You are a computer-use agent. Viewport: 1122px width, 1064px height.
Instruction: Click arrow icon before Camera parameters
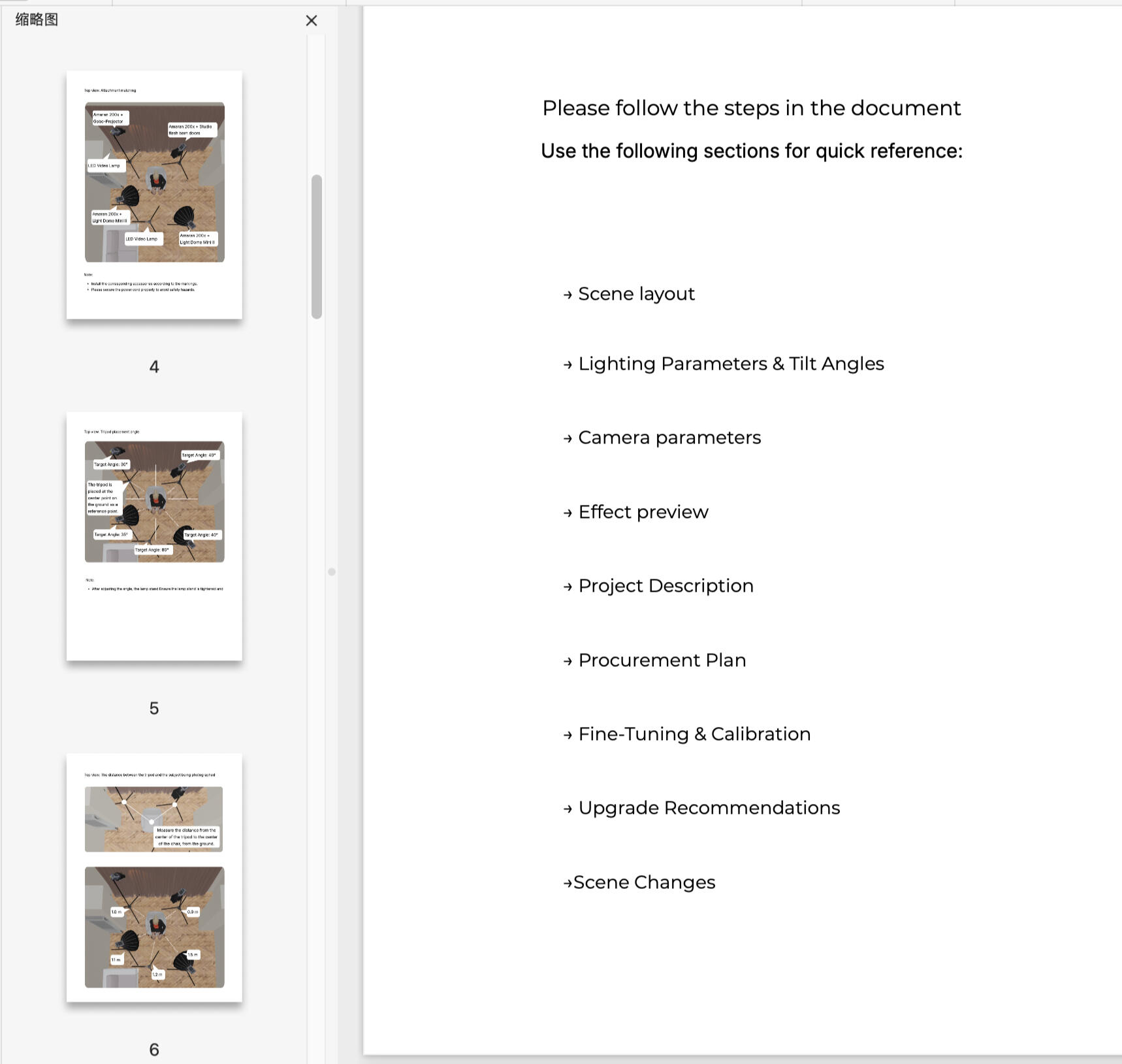(x=568, y=439)
